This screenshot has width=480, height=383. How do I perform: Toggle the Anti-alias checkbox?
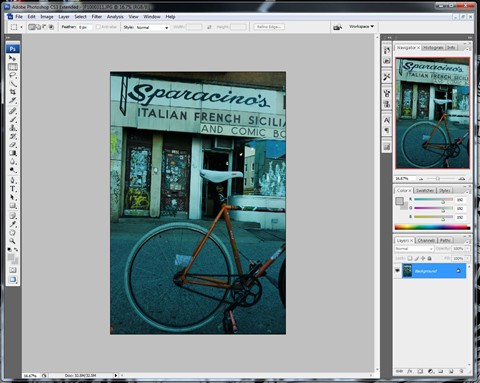pyautogui.click(x=98, y=27)
